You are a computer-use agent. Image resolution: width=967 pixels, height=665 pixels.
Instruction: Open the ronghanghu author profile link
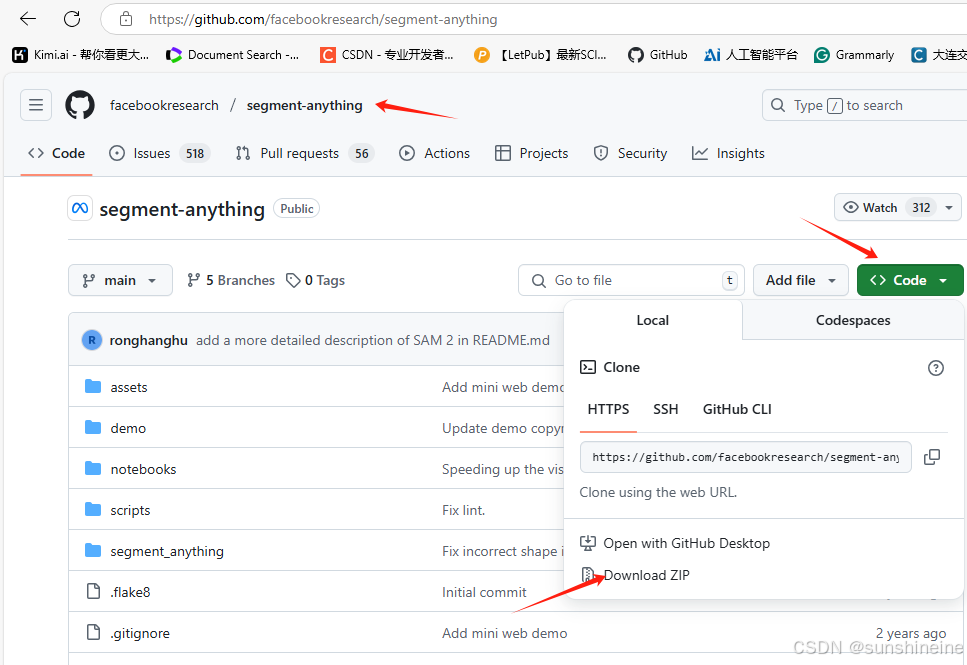[x=149, y=341]
